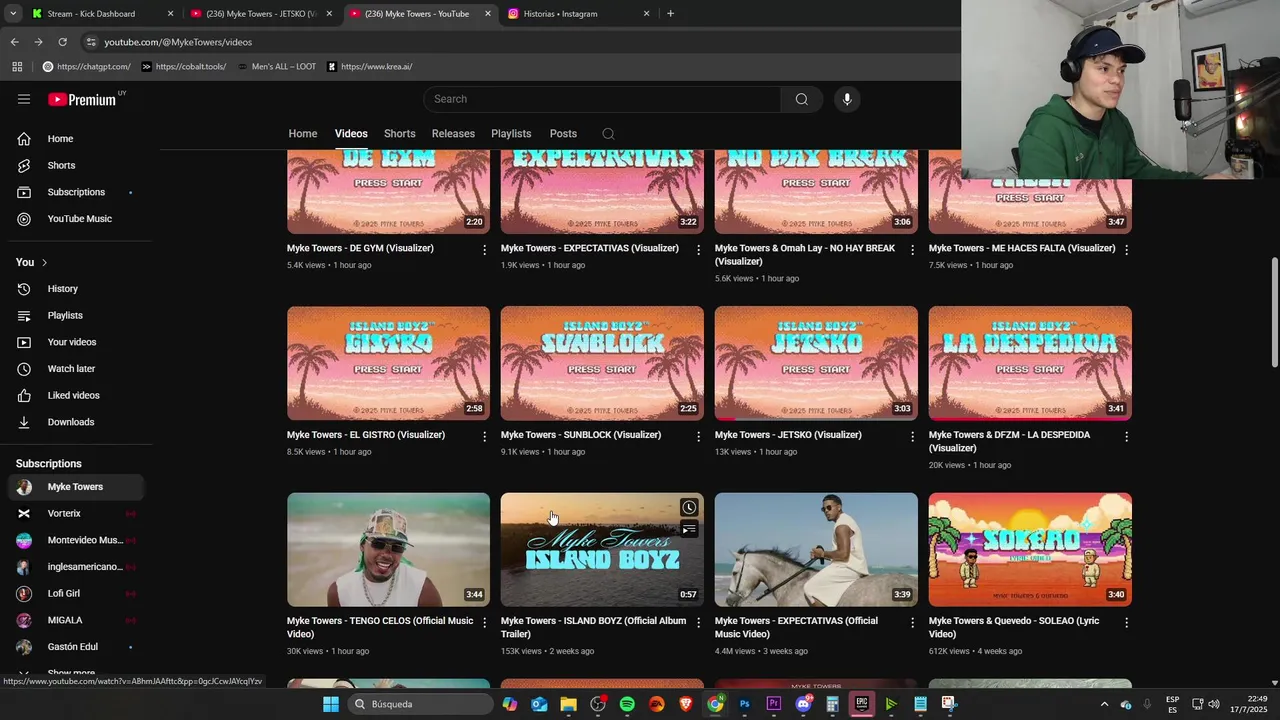Open the chatgpt.com bookmark
Viewport: 1280px width, 720px height.
86,67
